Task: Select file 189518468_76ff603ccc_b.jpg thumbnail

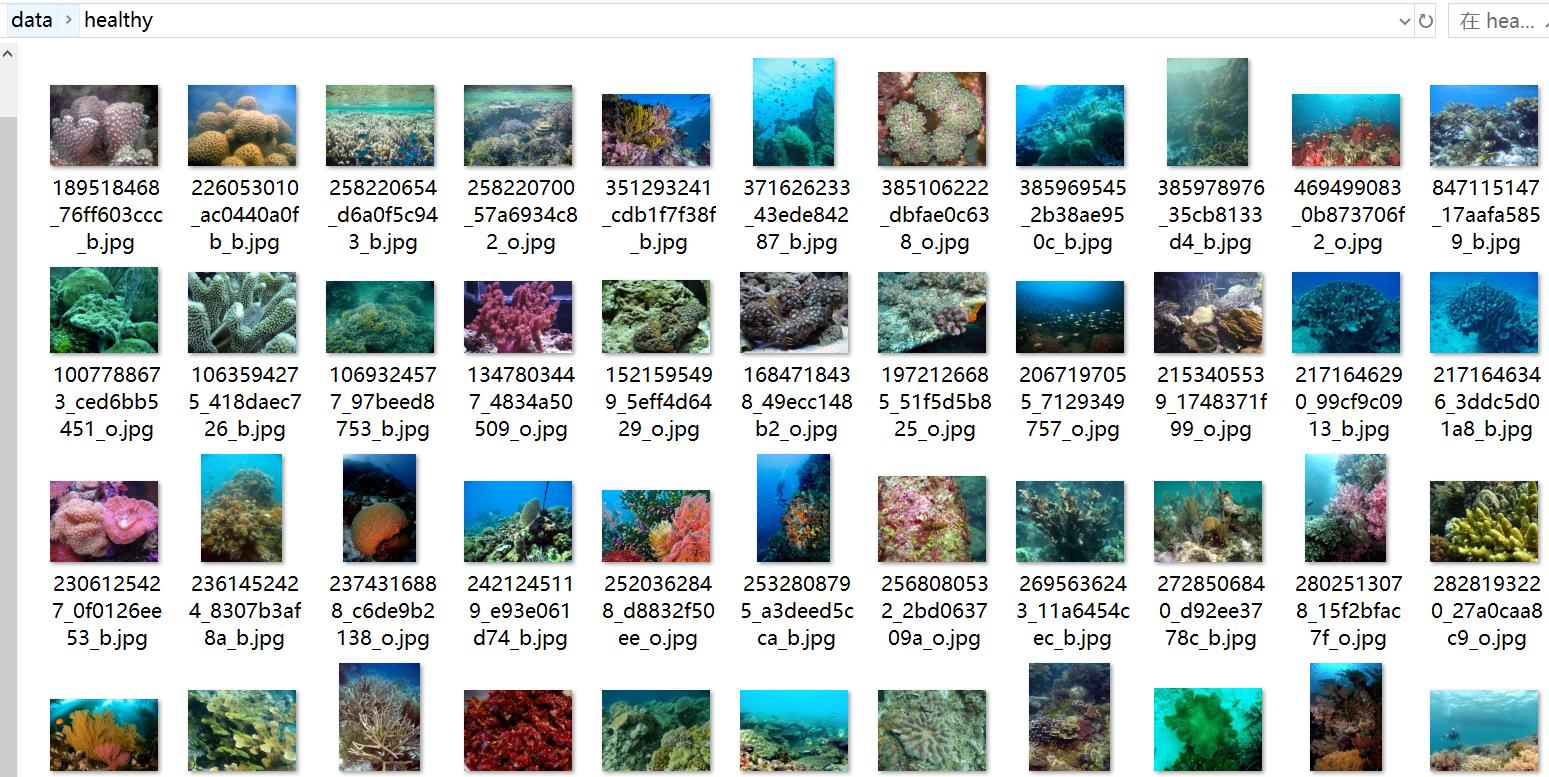Action: (104, 125)
